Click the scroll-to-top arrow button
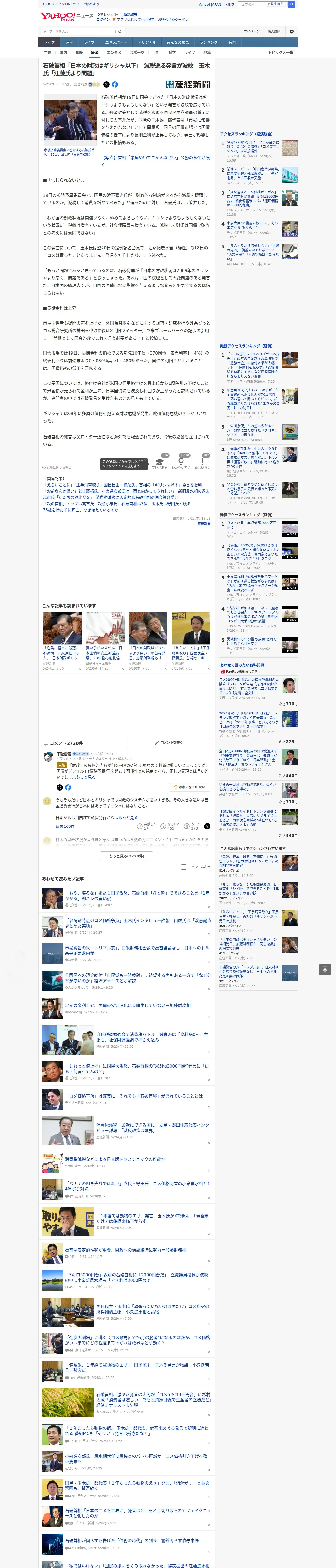The image size is (336, 1568). [325, 969]
